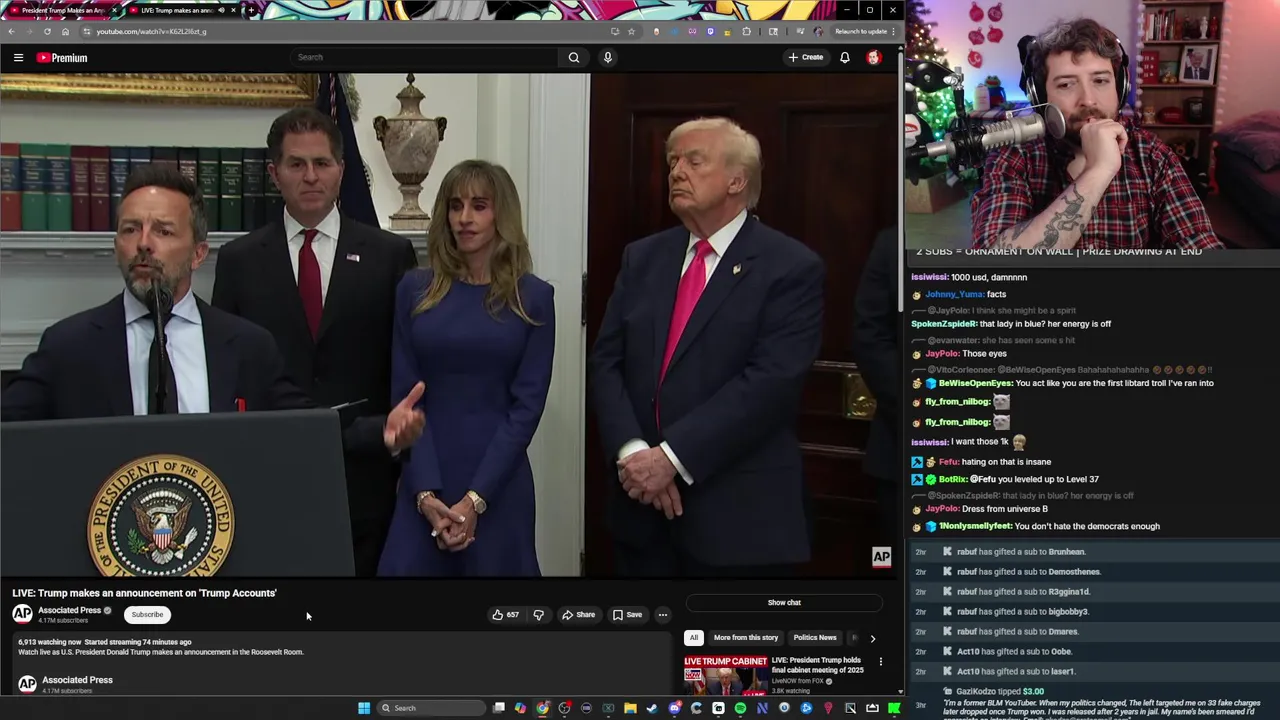Viewport: 1280px width, 720px height.
Task: Select the Politics News chip
Action: coord(815,638)
